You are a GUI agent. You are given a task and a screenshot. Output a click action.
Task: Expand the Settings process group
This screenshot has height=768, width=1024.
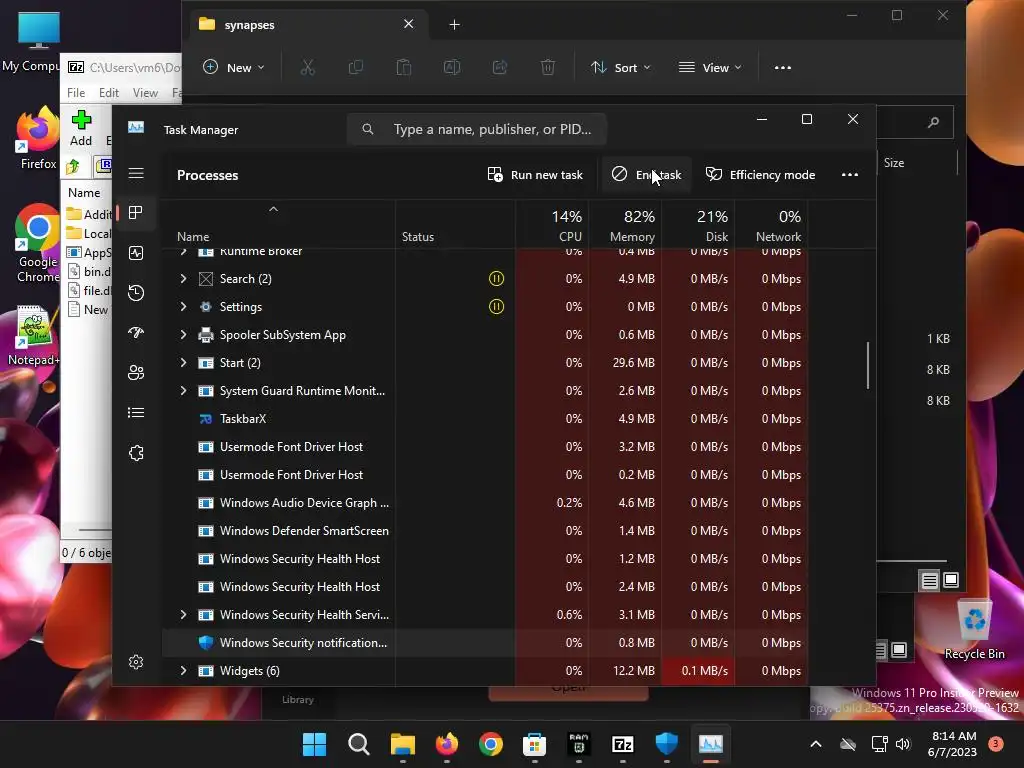[x=184, y=307]
